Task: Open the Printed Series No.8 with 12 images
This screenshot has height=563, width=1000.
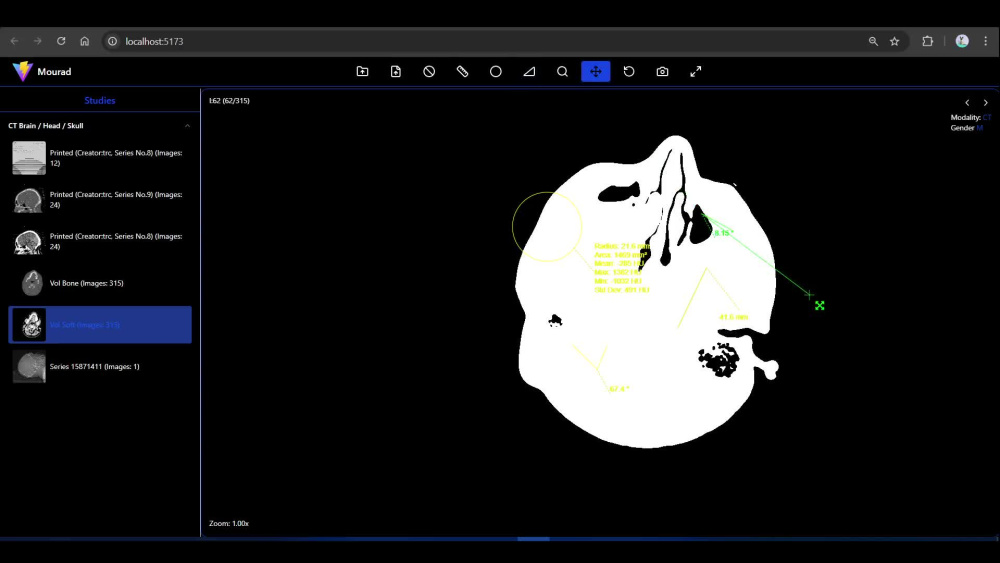Action: (x=100, y=157)
